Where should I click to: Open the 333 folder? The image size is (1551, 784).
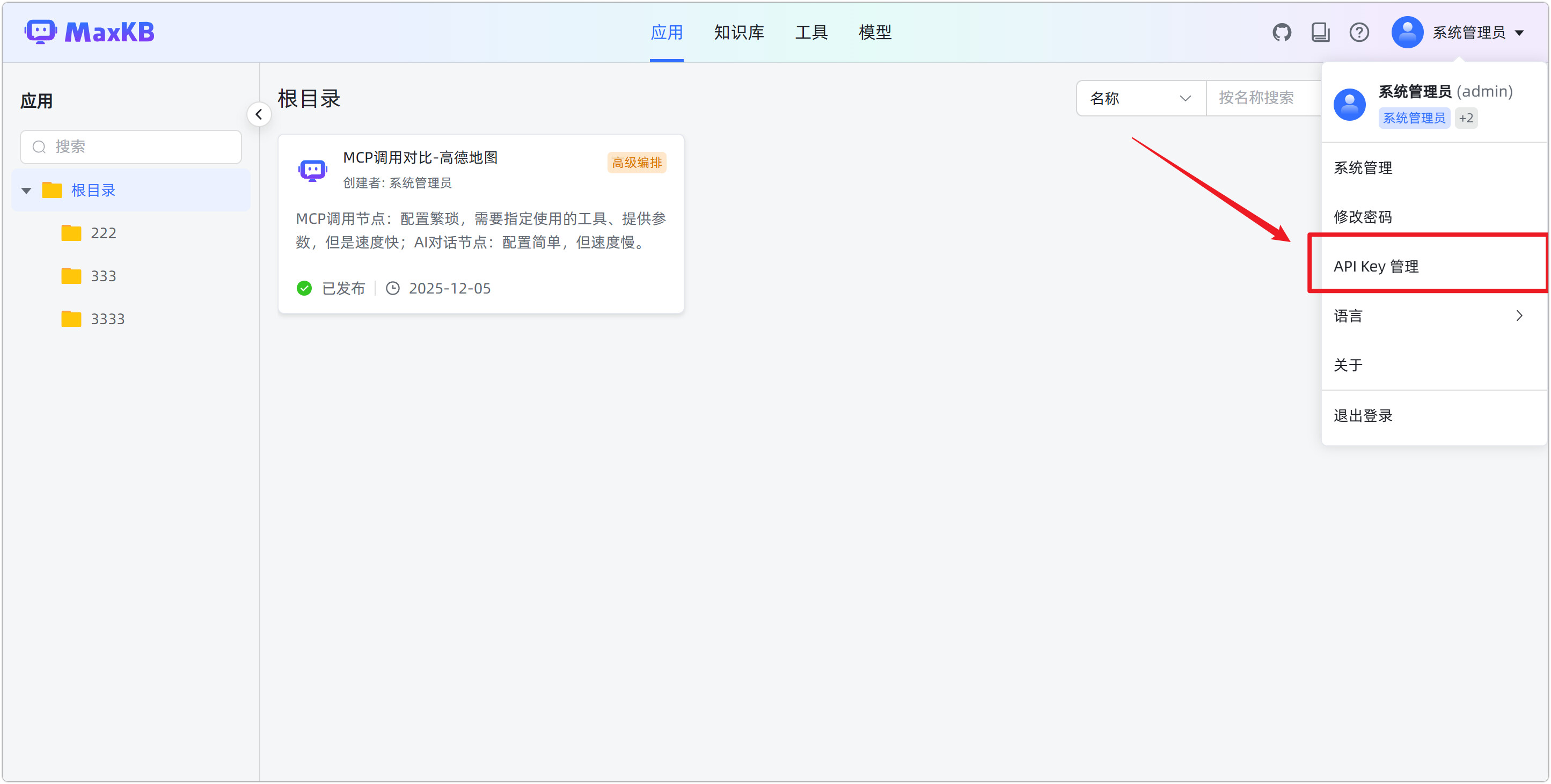[x=103, y=276]
